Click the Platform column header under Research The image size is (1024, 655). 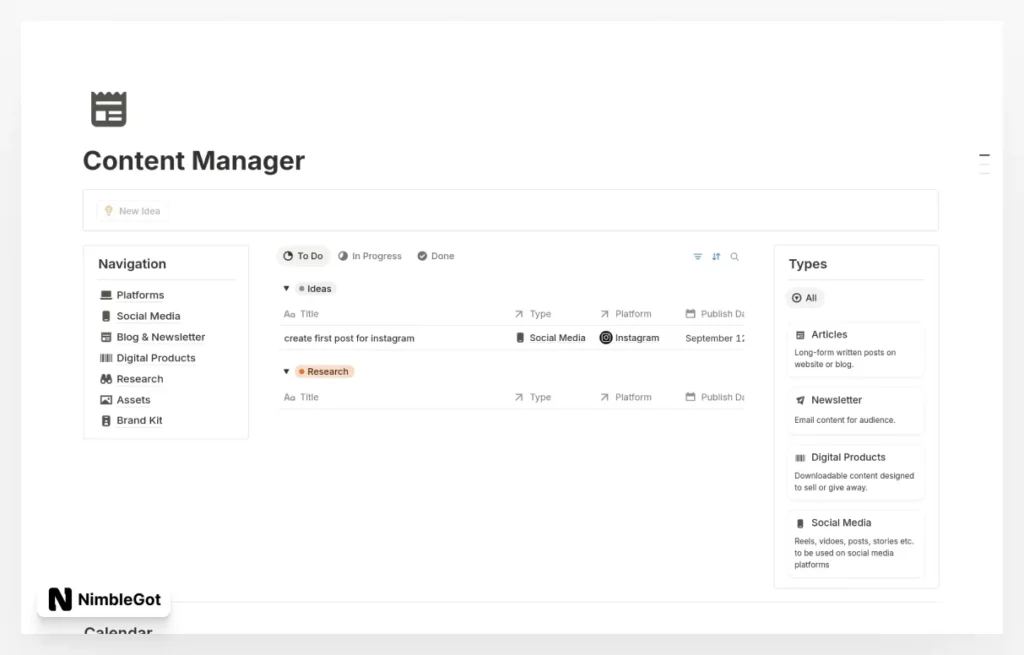tap(626, 397)
